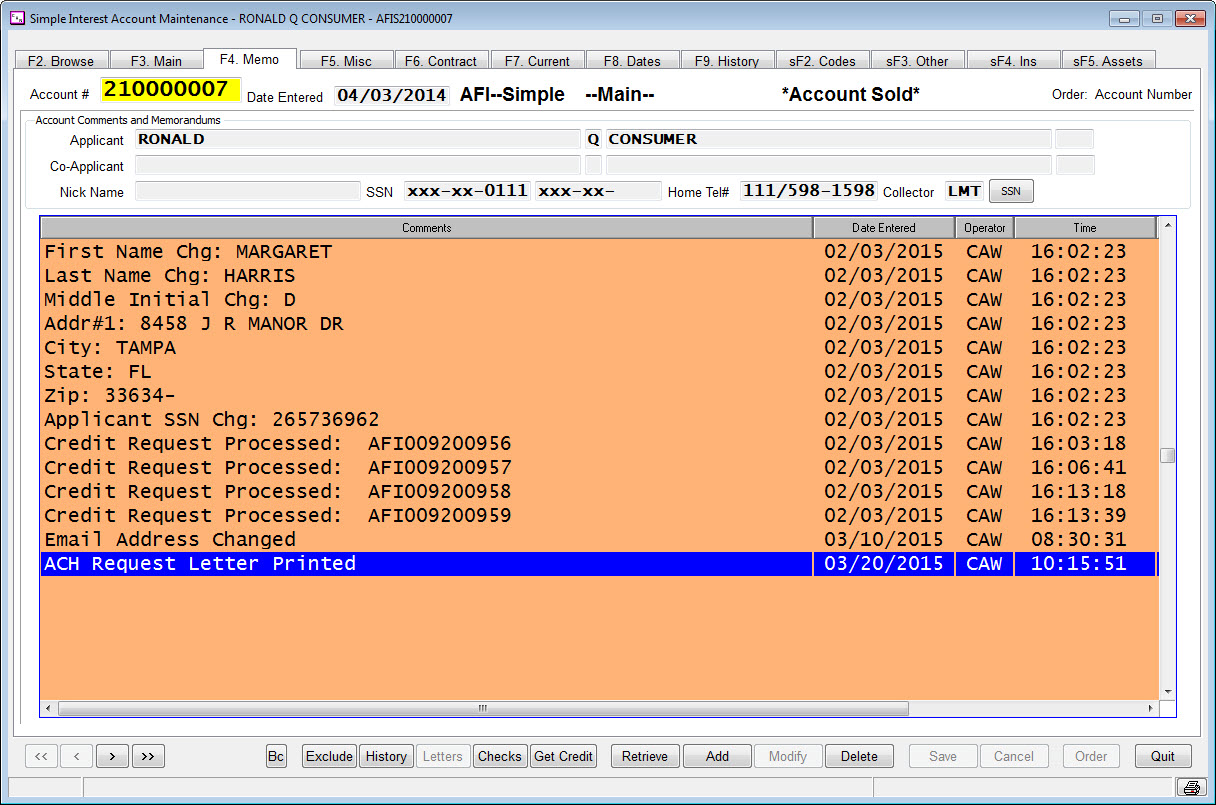Add a new memo entry

click(x=717, y=756)
